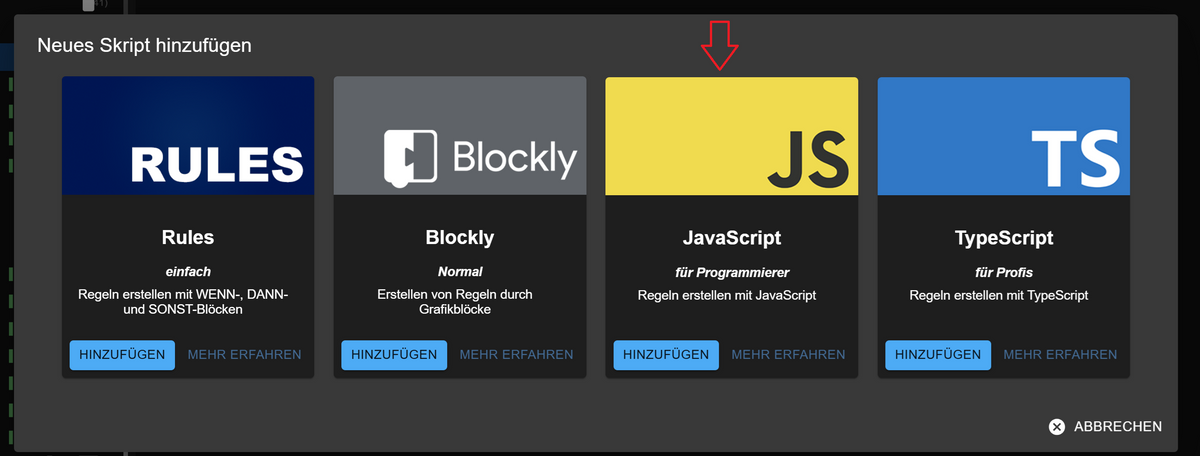Add a new JavaScript script
Viewport: 1200px width, 456px height.
666,355
